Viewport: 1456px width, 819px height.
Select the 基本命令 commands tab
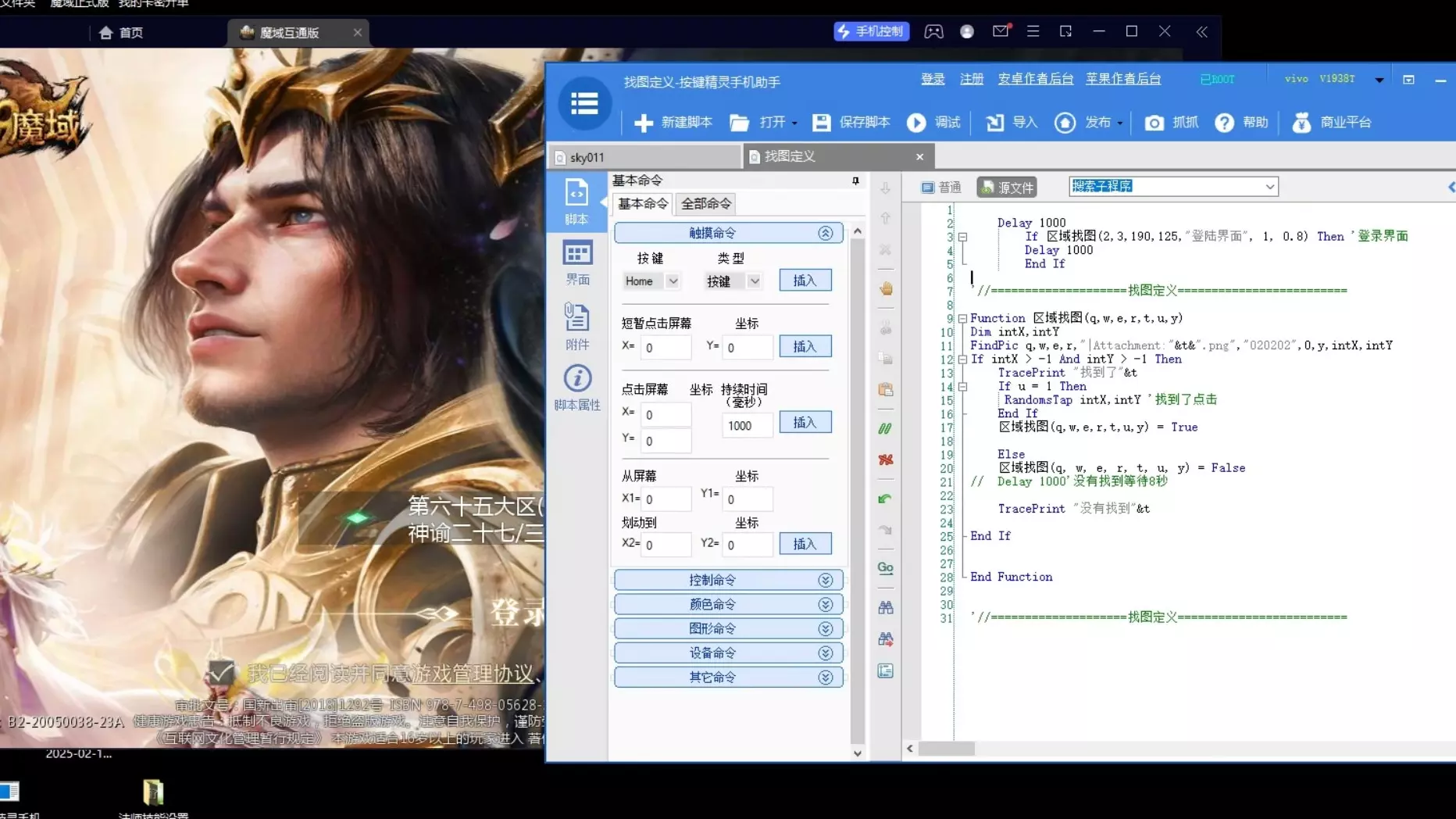(x=643, y=204)
